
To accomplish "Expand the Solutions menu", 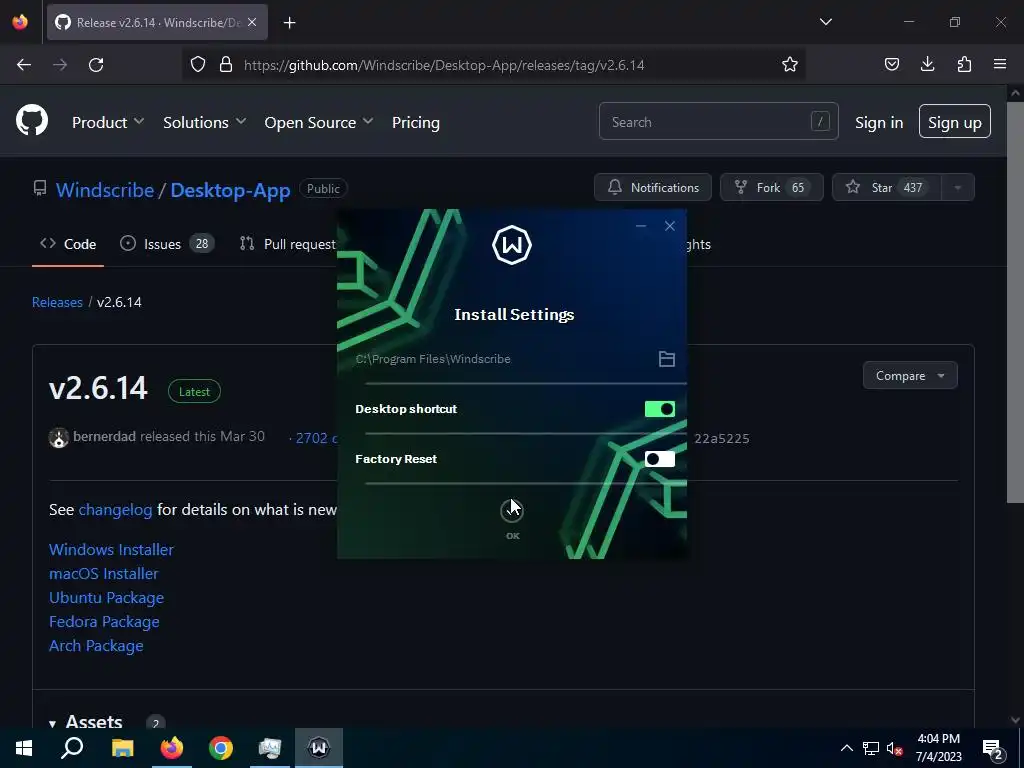I will [204, 122].
